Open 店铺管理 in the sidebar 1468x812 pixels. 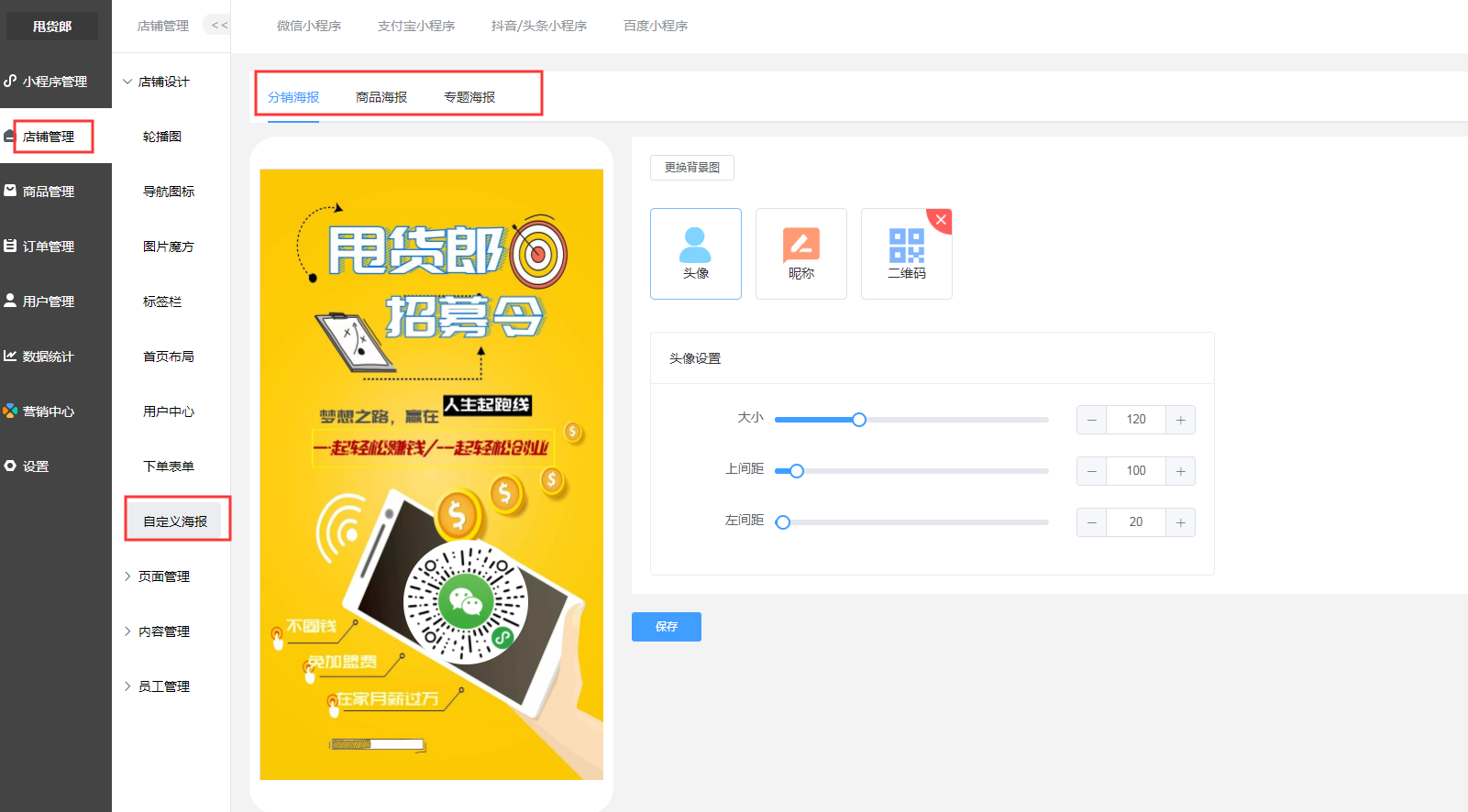click(x=55, y=137)
